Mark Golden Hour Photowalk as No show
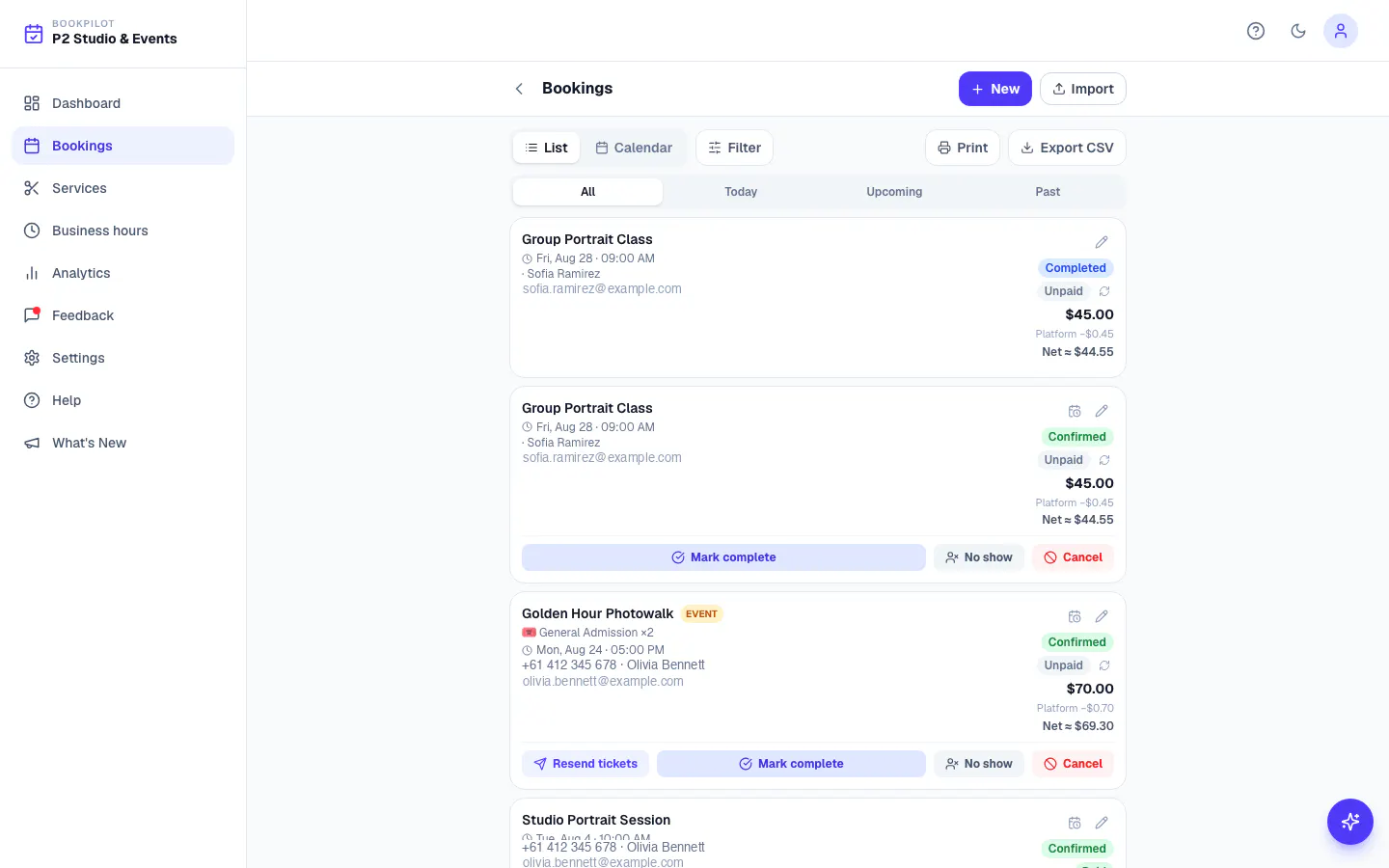Image resolution: width=1389 pixels, height=868 pixels. pos(979,764)
